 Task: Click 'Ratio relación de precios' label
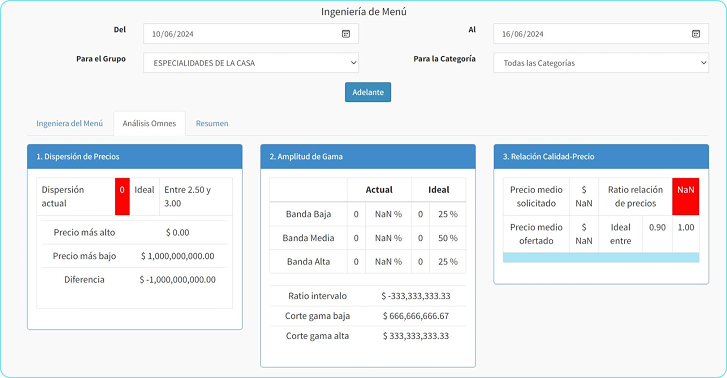pos(635,196)
